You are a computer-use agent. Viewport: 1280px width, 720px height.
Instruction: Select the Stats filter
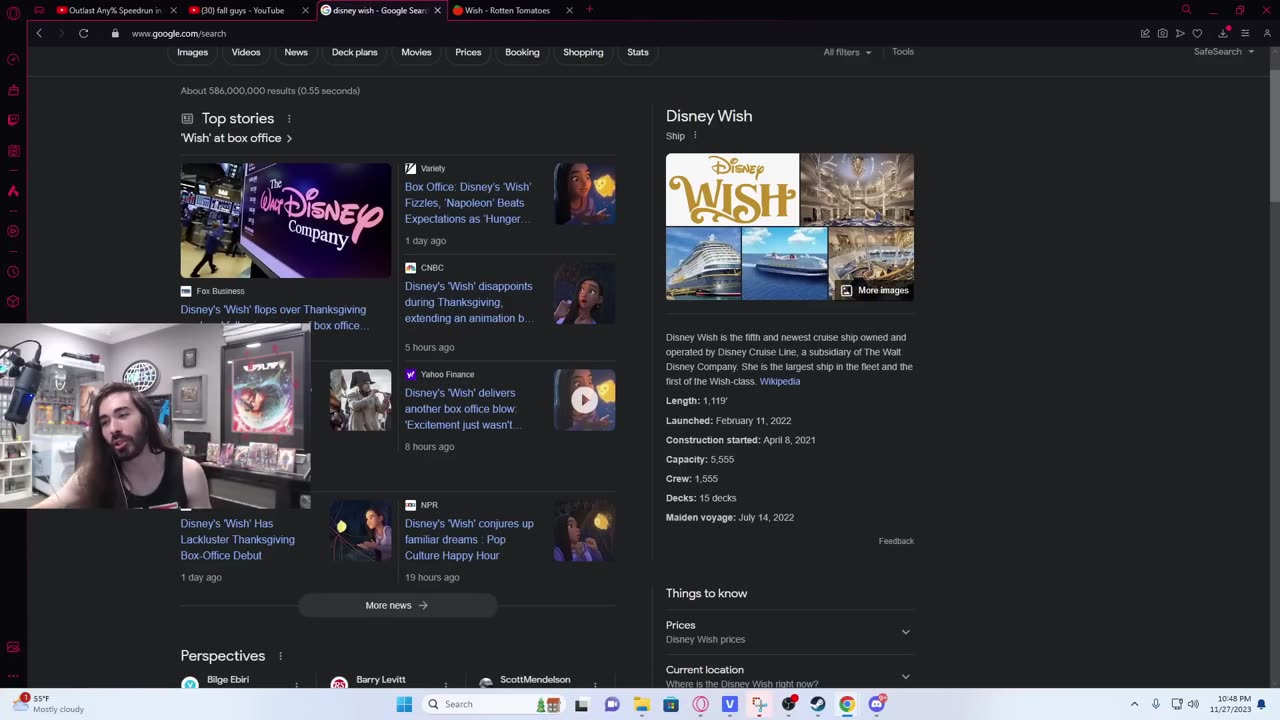coord(638,52)
